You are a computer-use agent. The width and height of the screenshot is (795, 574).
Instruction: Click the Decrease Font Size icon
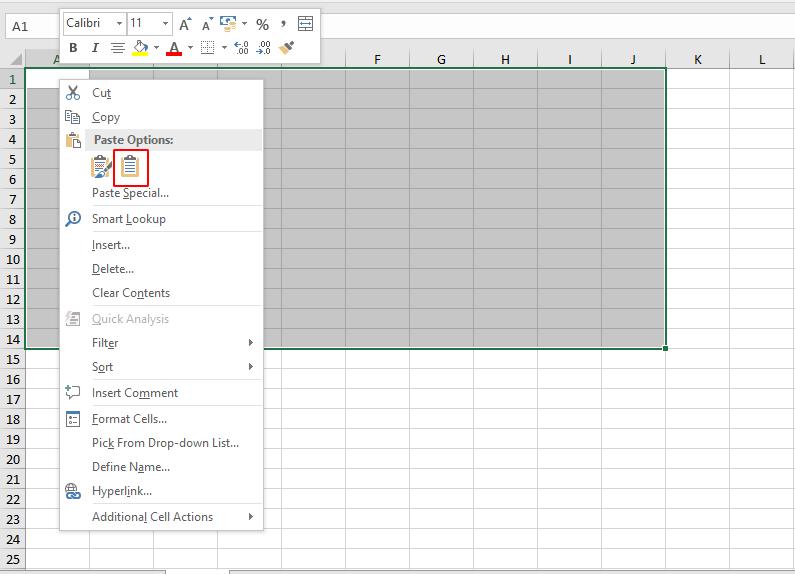pos(207,23)
